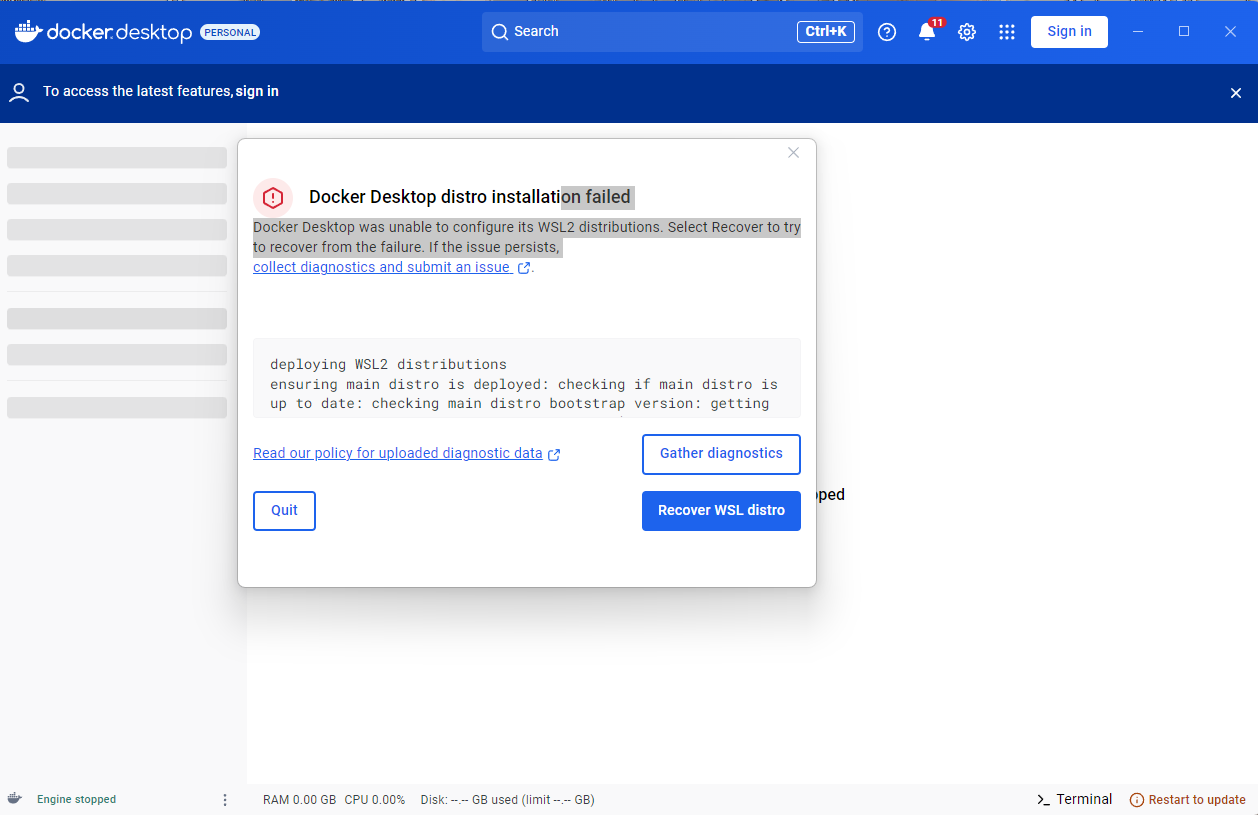The image size is (1258, 815).
Task: Click the 'sign in' link in banner
Action: (257, 91)
